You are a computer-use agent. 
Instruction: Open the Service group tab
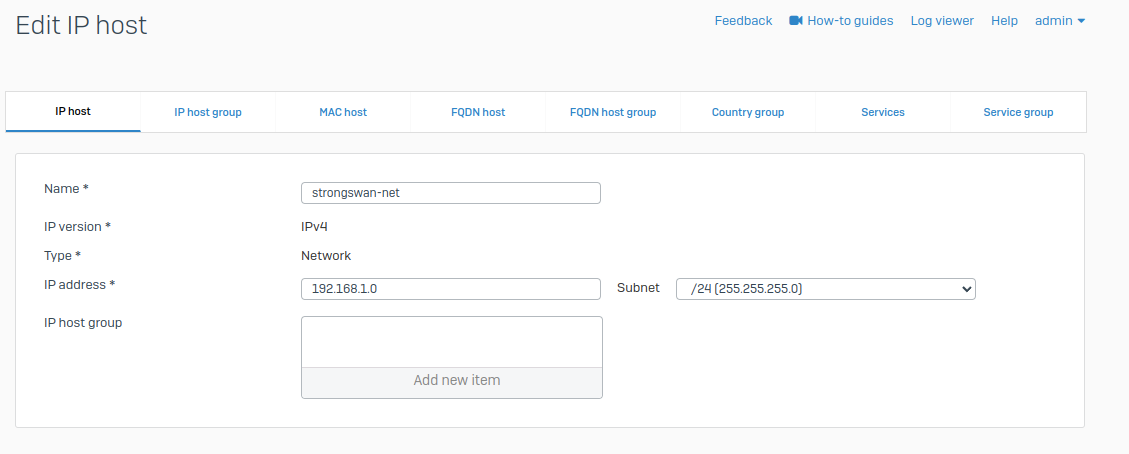[1018, 112]
